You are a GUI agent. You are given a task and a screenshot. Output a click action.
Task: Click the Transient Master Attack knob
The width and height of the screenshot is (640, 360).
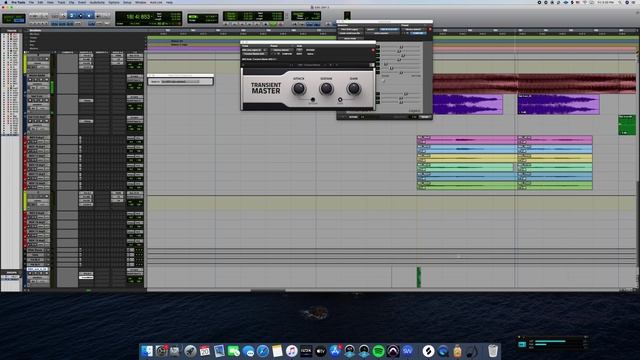click(299, 88)
